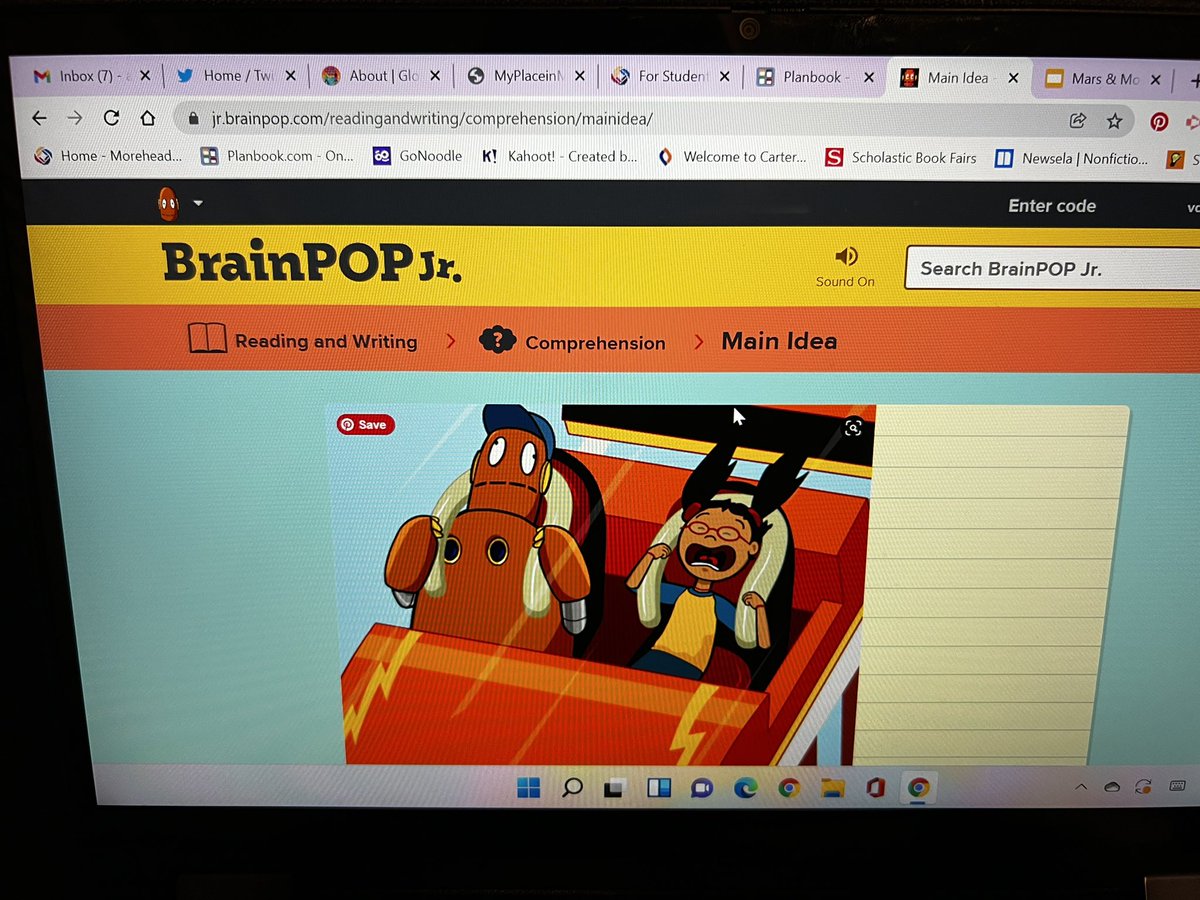Open the Windows Start menu

point(529,788)
